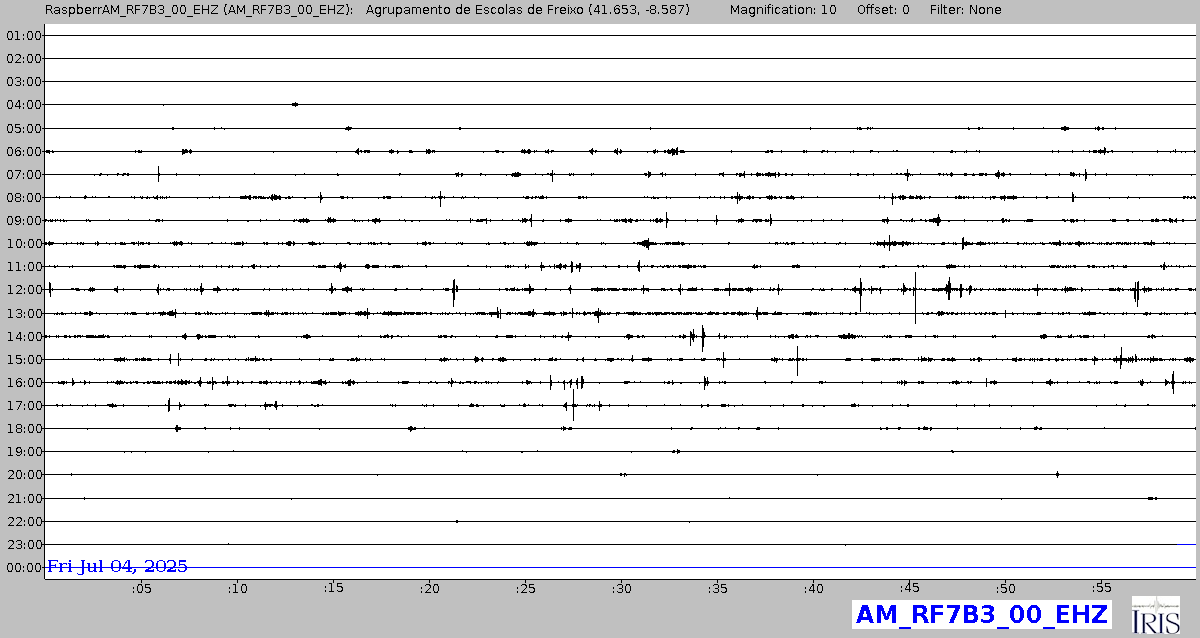Click the AM_RF7B3_00_EHZ station label

pyautogui.click(x=981, y=615)
